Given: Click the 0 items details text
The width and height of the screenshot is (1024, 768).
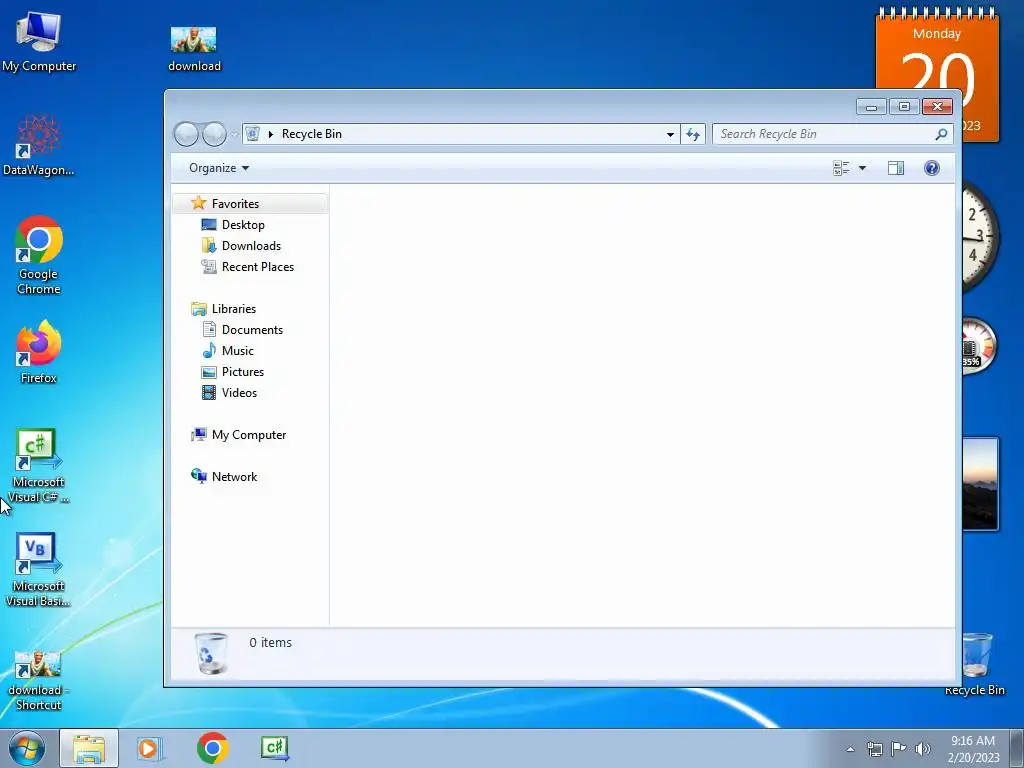Looking at the screenshot, I should pyautogui.click(x=270, y=643).
